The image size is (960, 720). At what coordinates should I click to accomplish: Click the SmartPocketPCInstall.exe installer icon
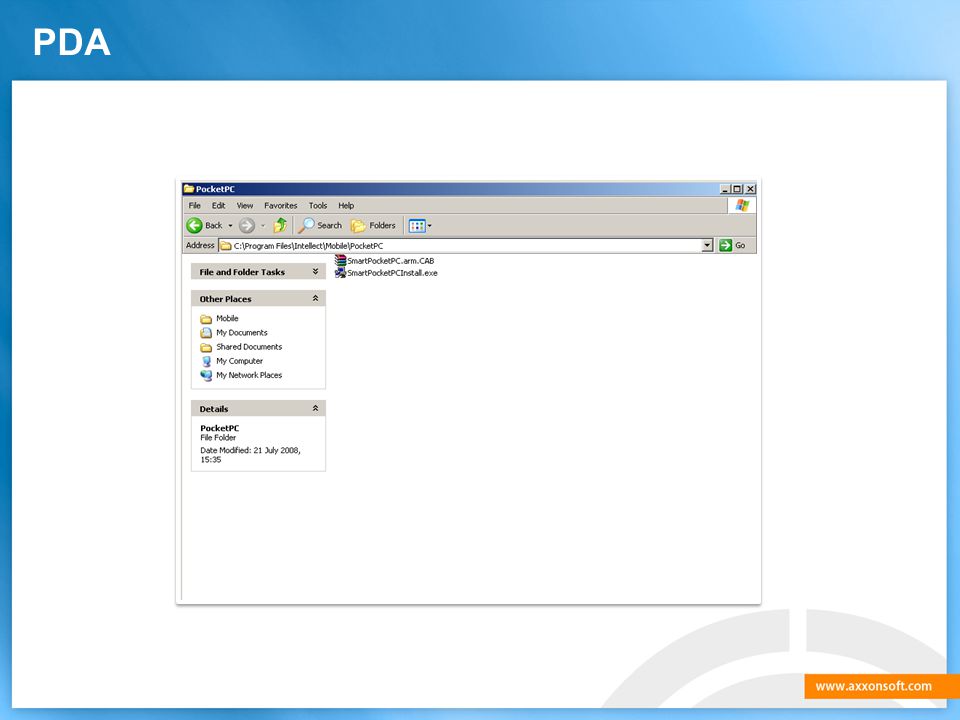pyautogui.click(x=340, y=273)
